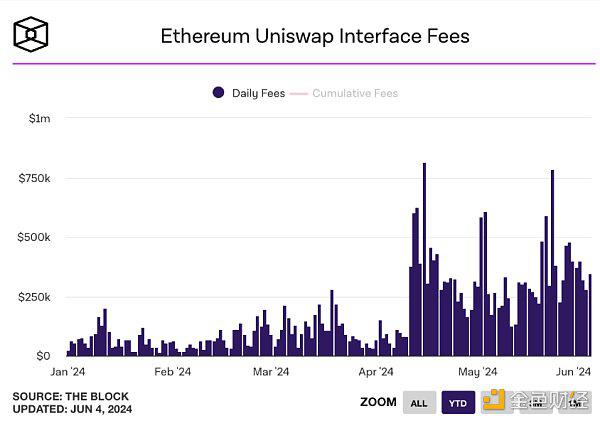Click the $1m y-axis label
This screenshot has width=600, height=421.
(39, 118)
